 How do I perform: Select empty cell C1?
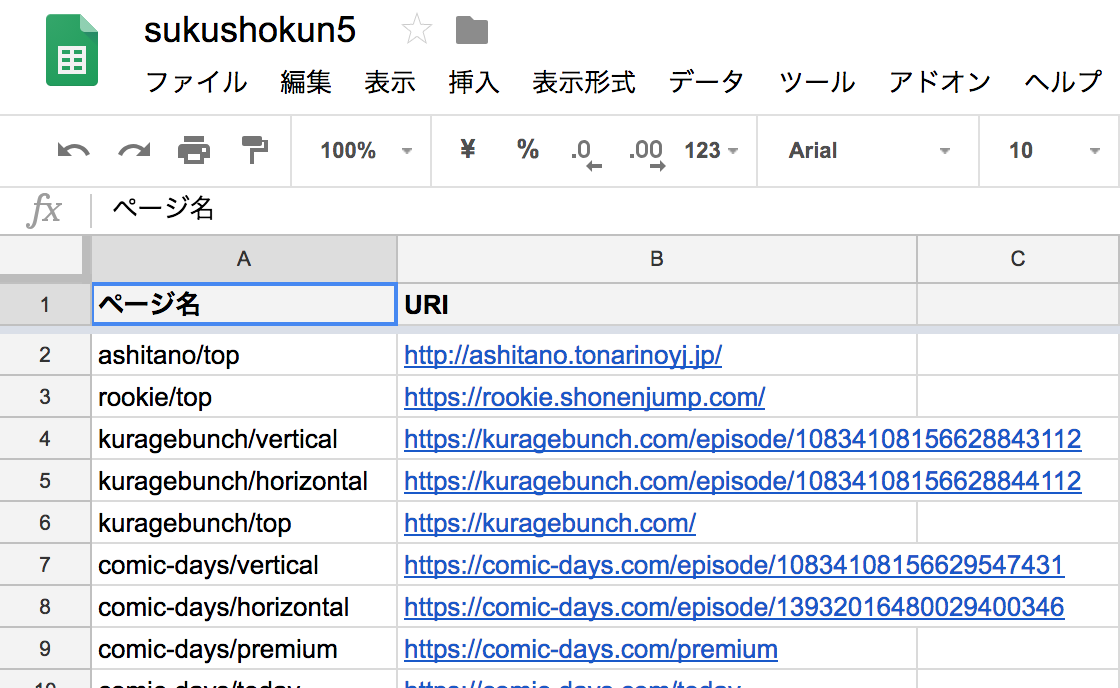pos(1018,304)
